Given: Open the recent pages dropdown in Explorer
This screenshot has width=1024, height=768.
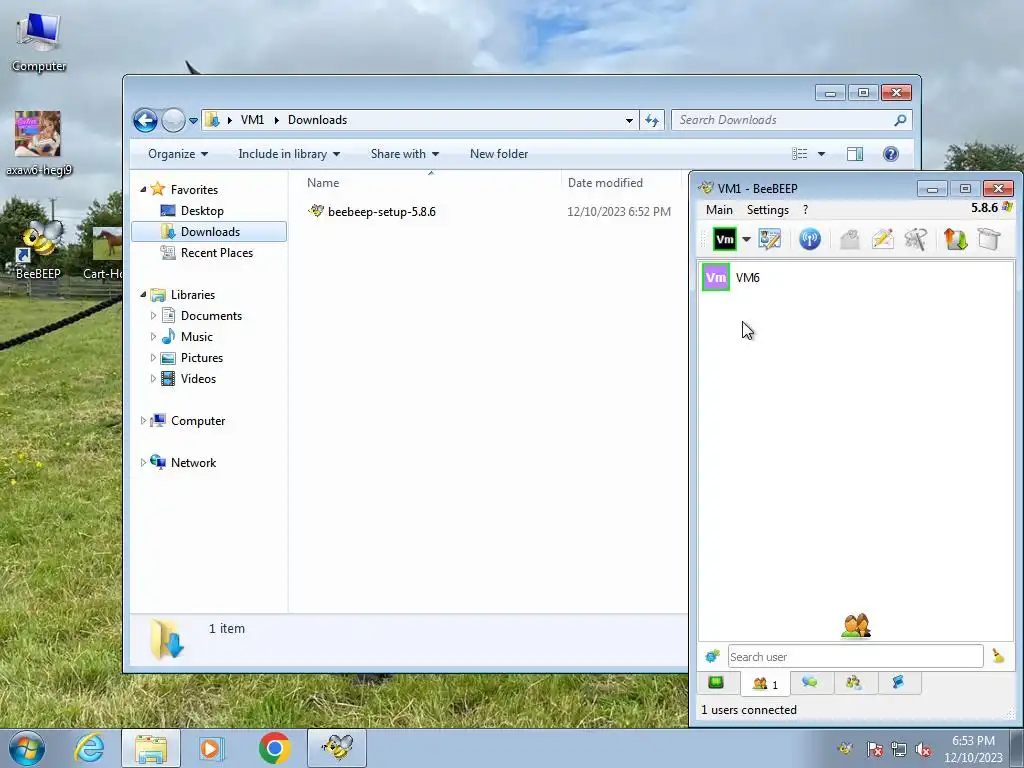Looking at the screenshot, I should [193, 121].
